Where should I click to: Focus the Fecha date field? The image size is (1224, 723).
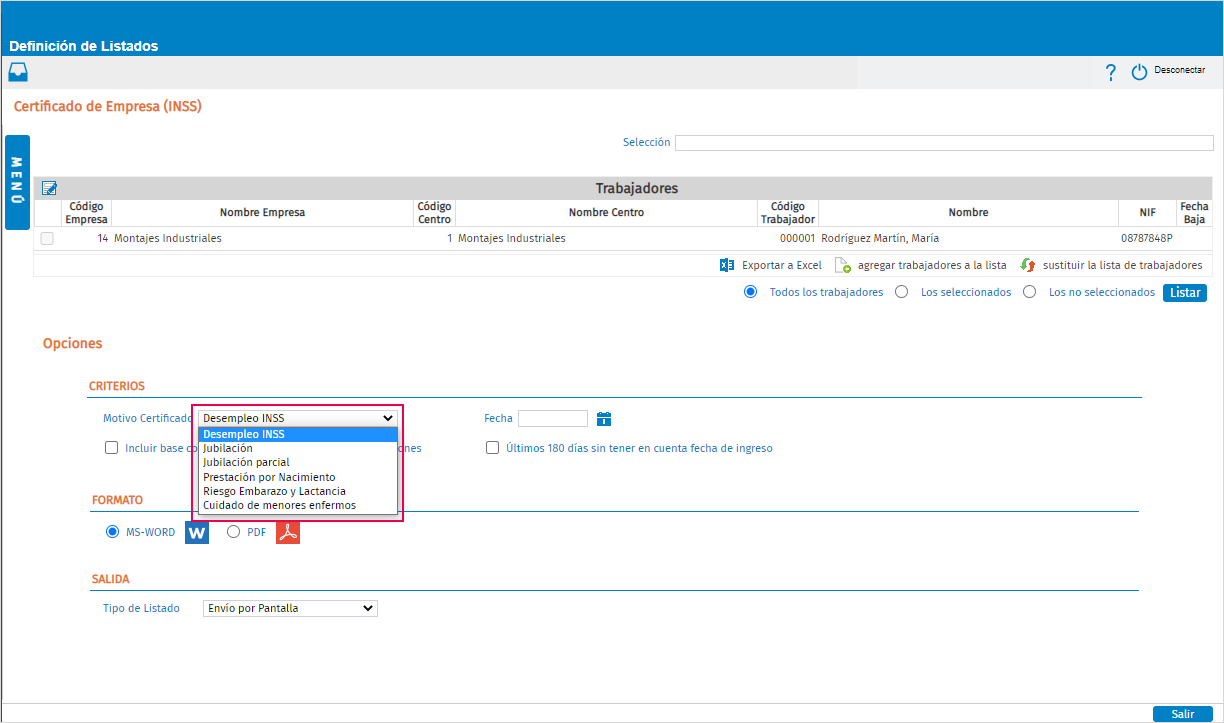click(553, 419)
